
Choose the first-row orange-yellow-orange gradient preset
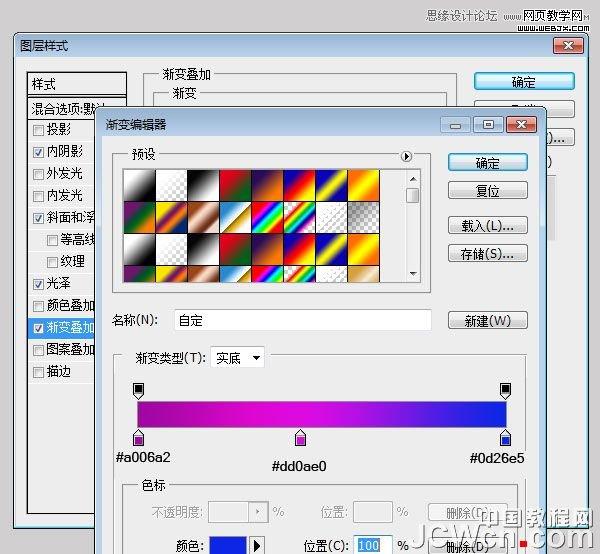point(364,185)
